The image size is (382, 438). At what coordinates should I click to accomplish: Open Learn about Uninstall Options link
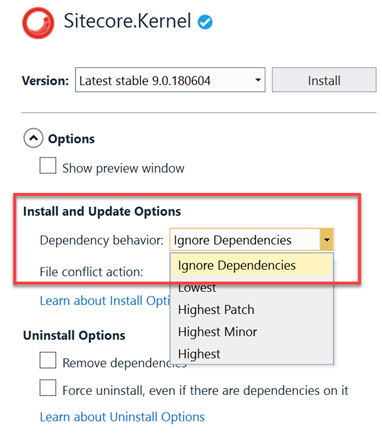point(122,417)
